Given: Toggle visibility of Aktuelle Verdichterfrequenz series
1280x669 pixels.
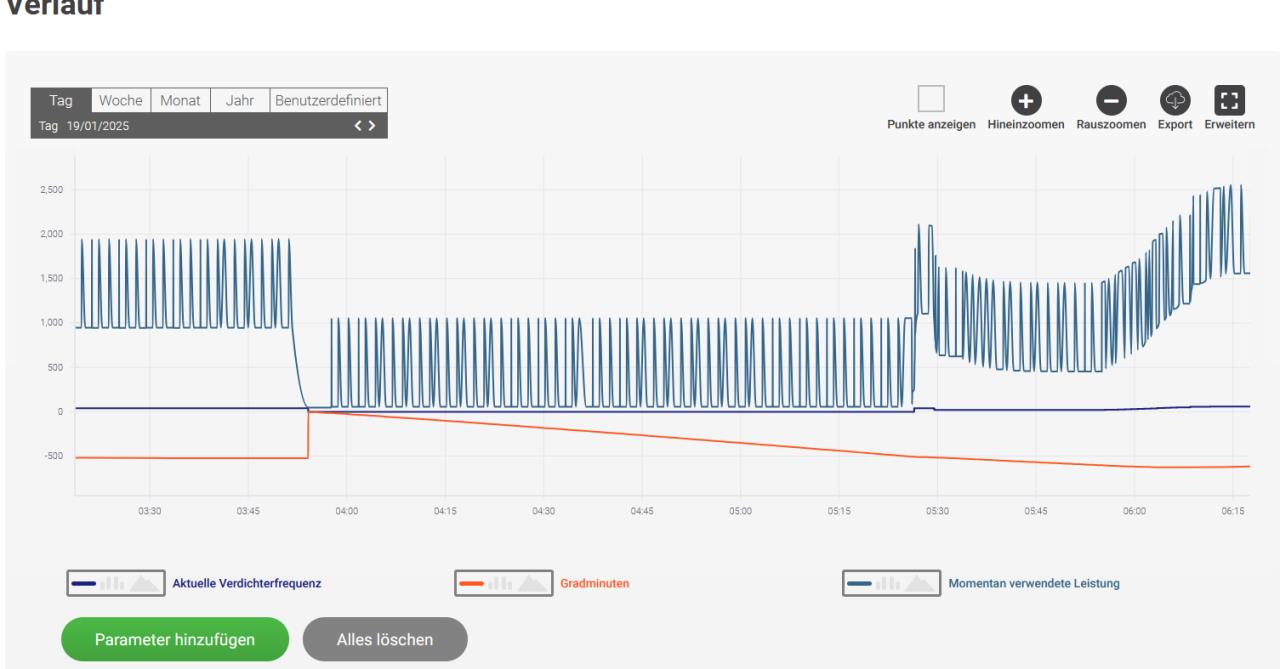Looking at the screenshot, I should click(x=246, y=584).
